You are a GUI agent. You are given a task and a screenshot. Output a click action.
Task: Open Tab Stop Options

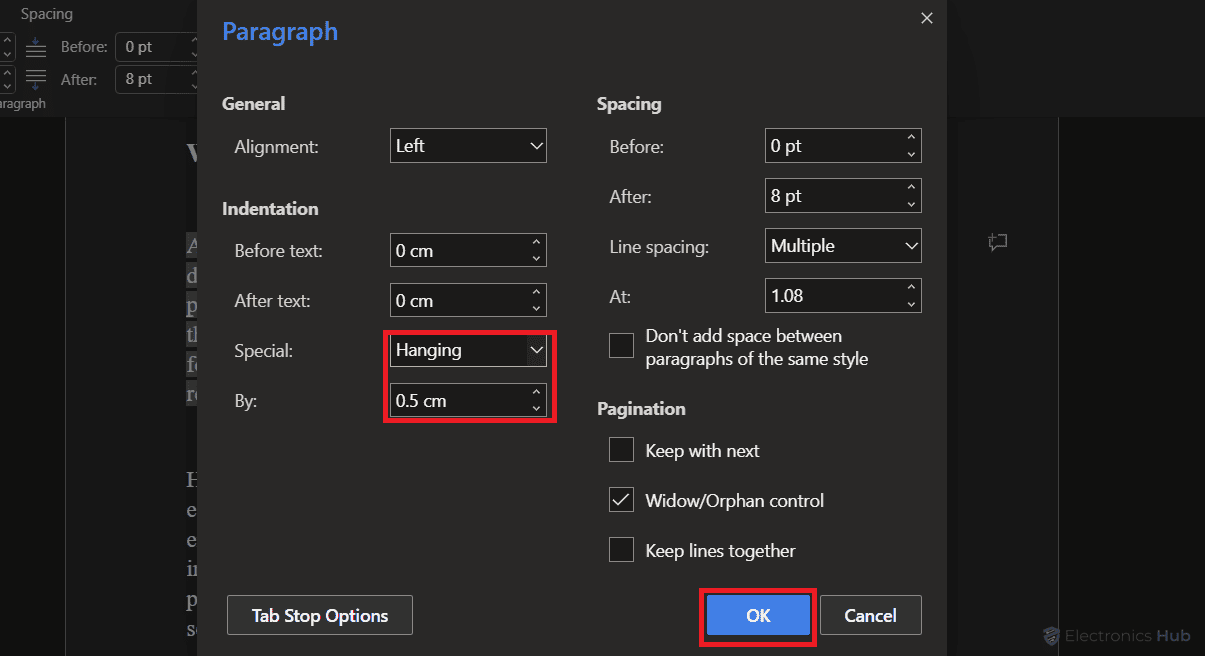(x=319, y=616)
